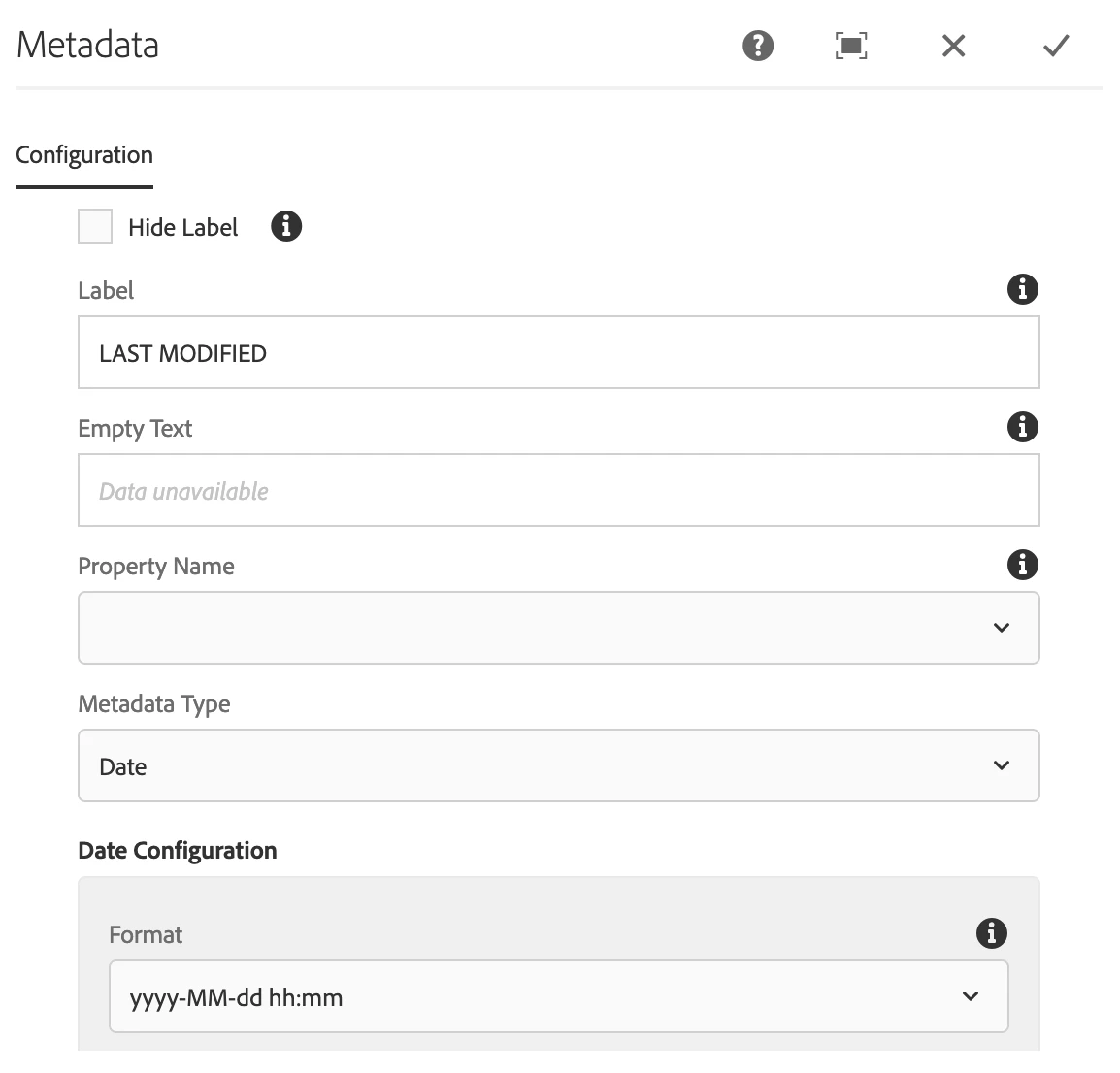Enable the Hide Label checkbox
Image resolution: width=1120 pixels, height=1073 pixels.
(x=95, y=227)
